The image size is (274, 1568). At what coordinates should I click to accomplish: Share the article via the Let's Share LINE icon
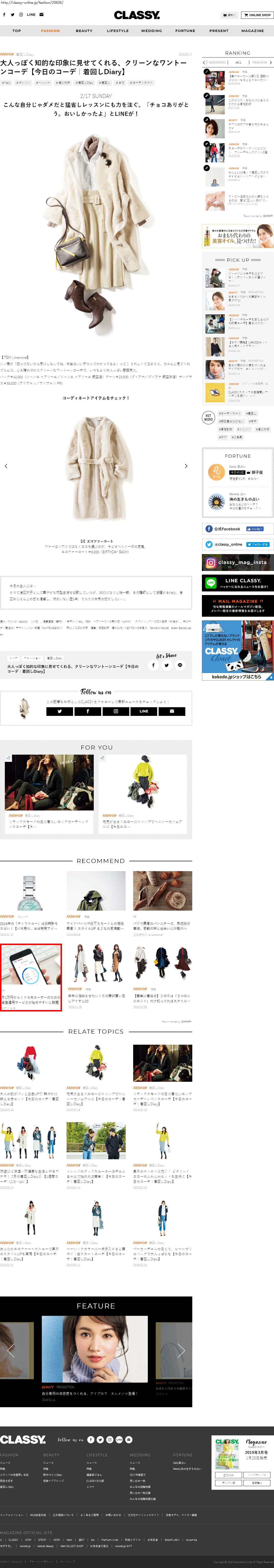(x=180, y=665)
